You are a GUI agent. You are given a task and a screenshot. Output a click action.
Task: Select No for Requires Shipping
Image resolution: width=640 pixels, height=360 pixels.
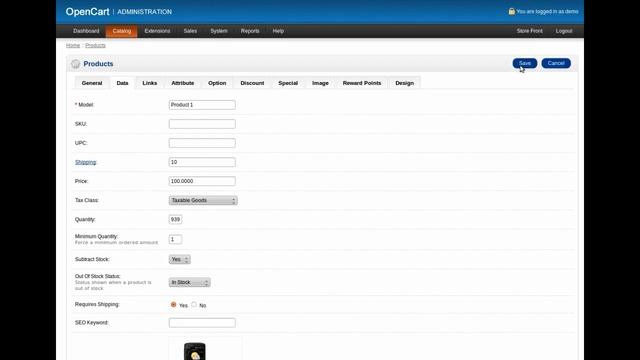pyautogui.click(x=194, y=304)
